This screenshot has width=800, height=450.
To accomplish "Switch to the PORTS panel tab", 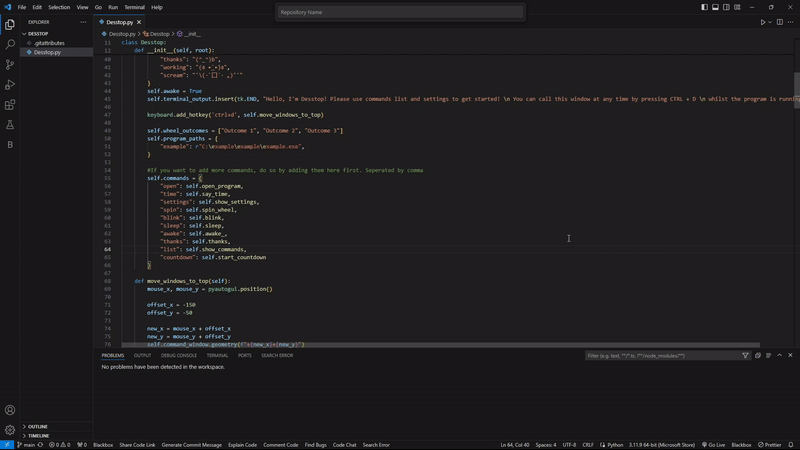I will click(x=244, y=356).
